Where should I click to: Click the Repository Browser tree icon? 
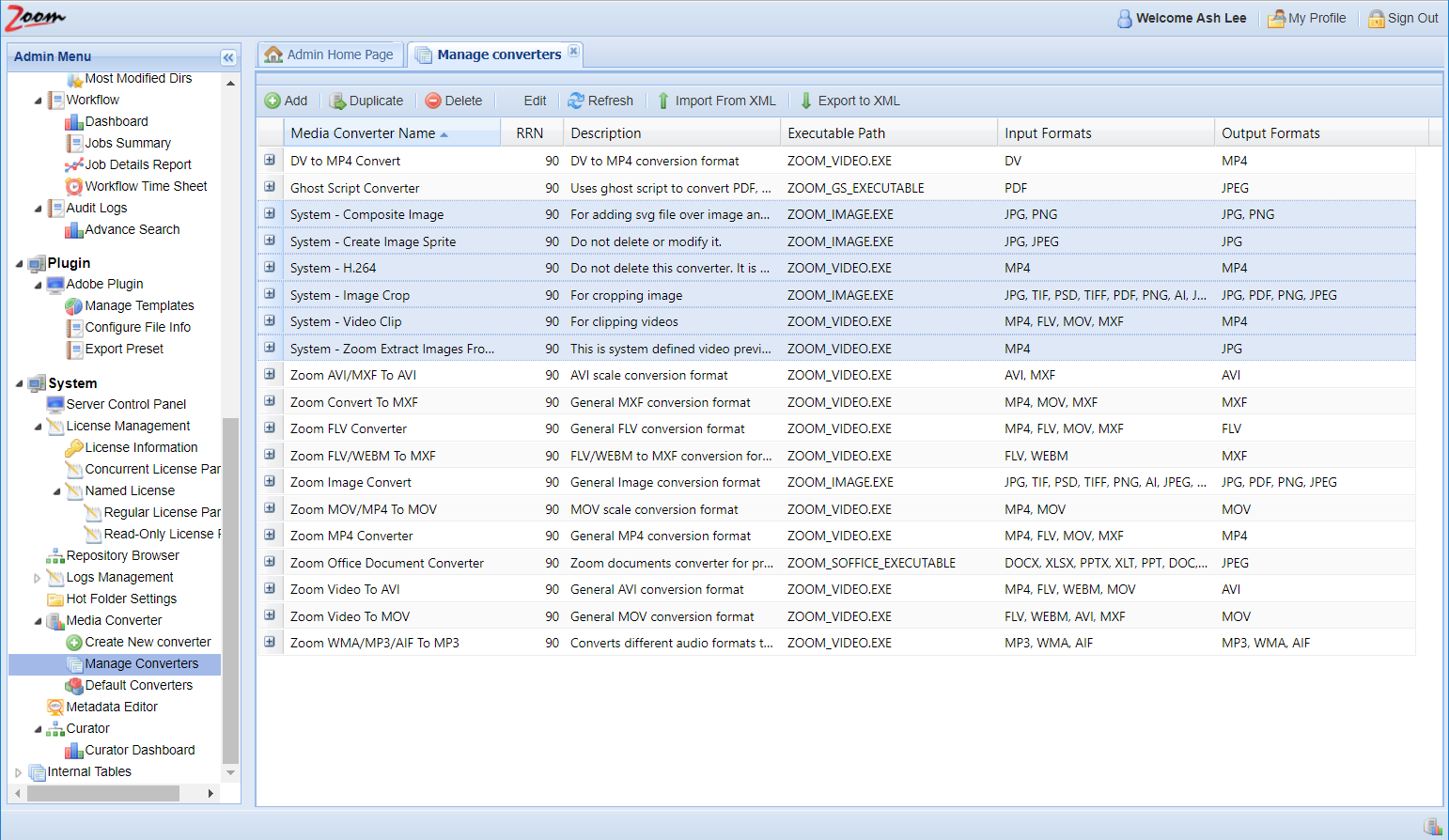click(55, 556)
